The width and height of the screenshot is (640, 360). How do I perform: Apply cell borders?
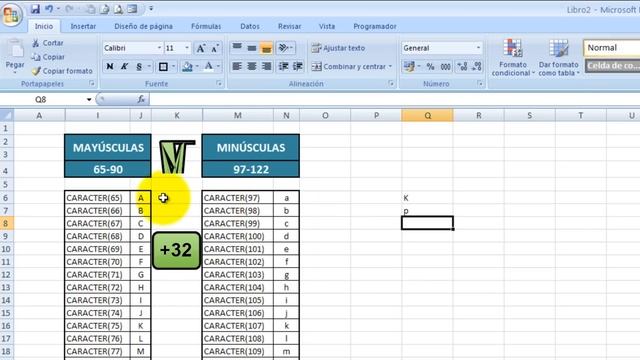click(163, 66)
